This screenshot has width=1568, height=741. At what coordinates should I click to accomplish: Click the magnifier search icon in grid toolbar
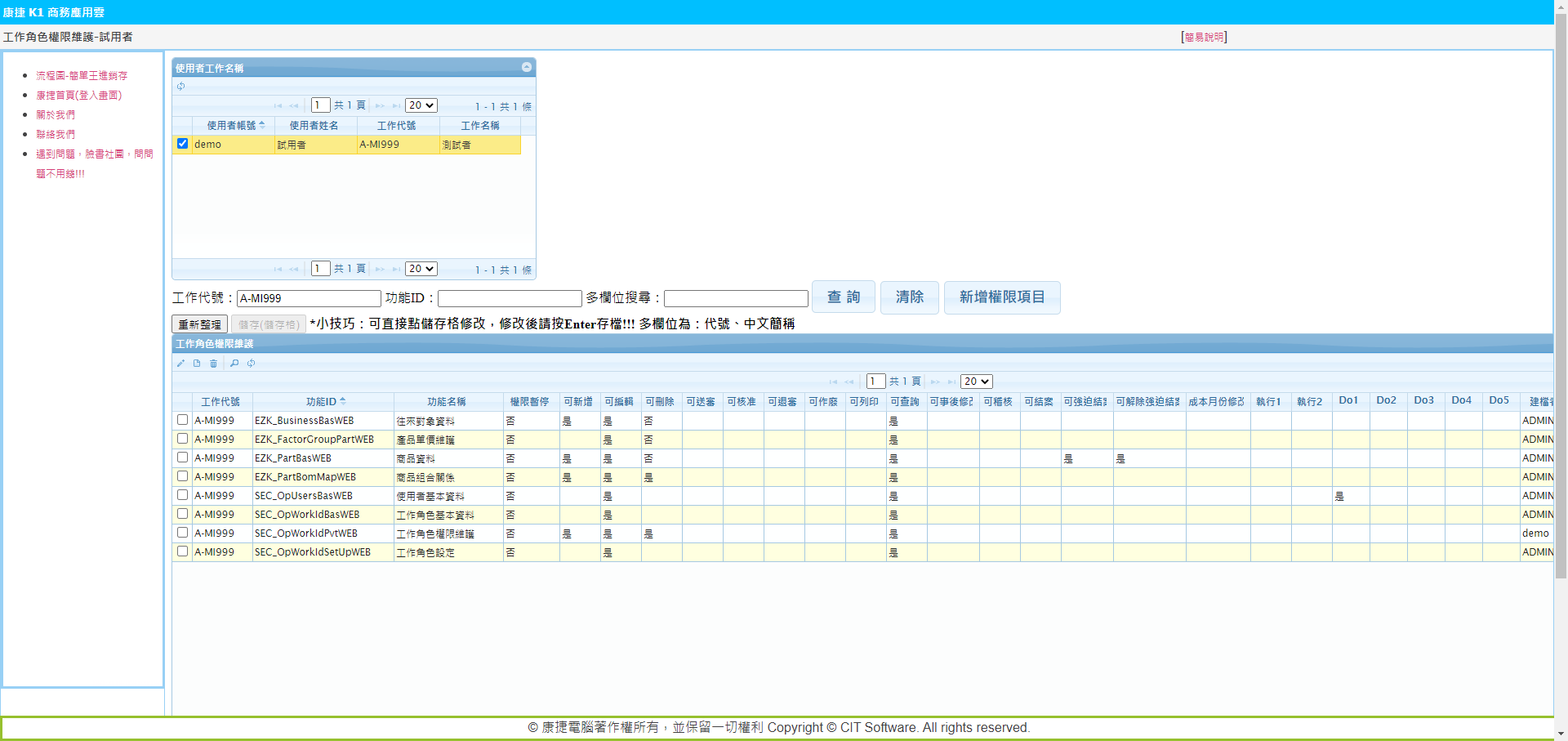tap(234, 364)
